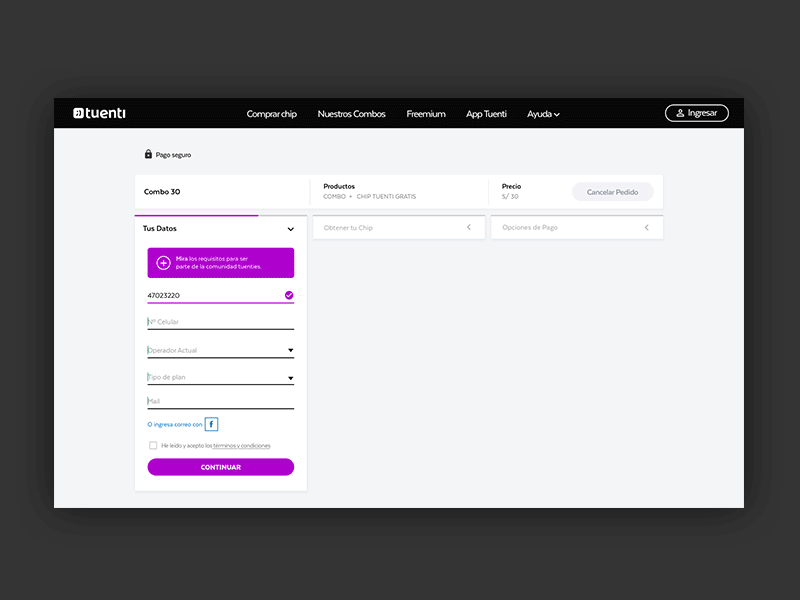The width and height of the screenshot is (800, 600).
Task: Open the Nuestros Combos menu item
Action: click(x=351, y=114)
